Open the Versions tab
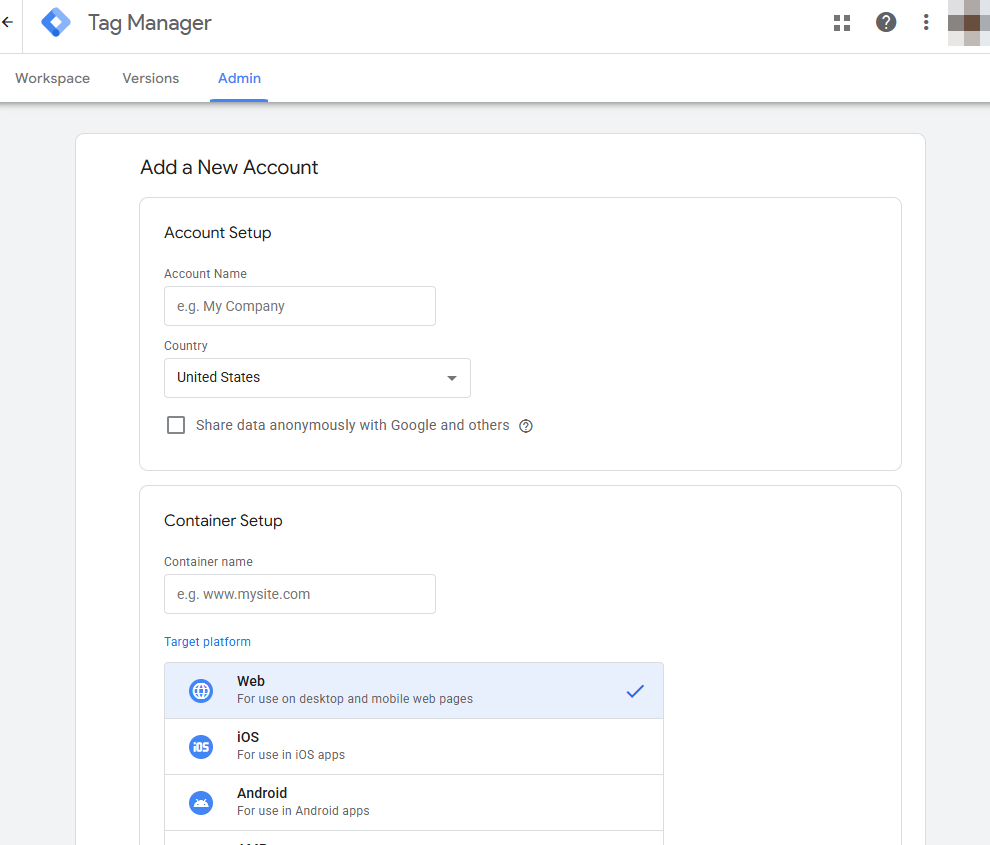The height and width of the screenshot is (845, 990). [x=150, y=77]
